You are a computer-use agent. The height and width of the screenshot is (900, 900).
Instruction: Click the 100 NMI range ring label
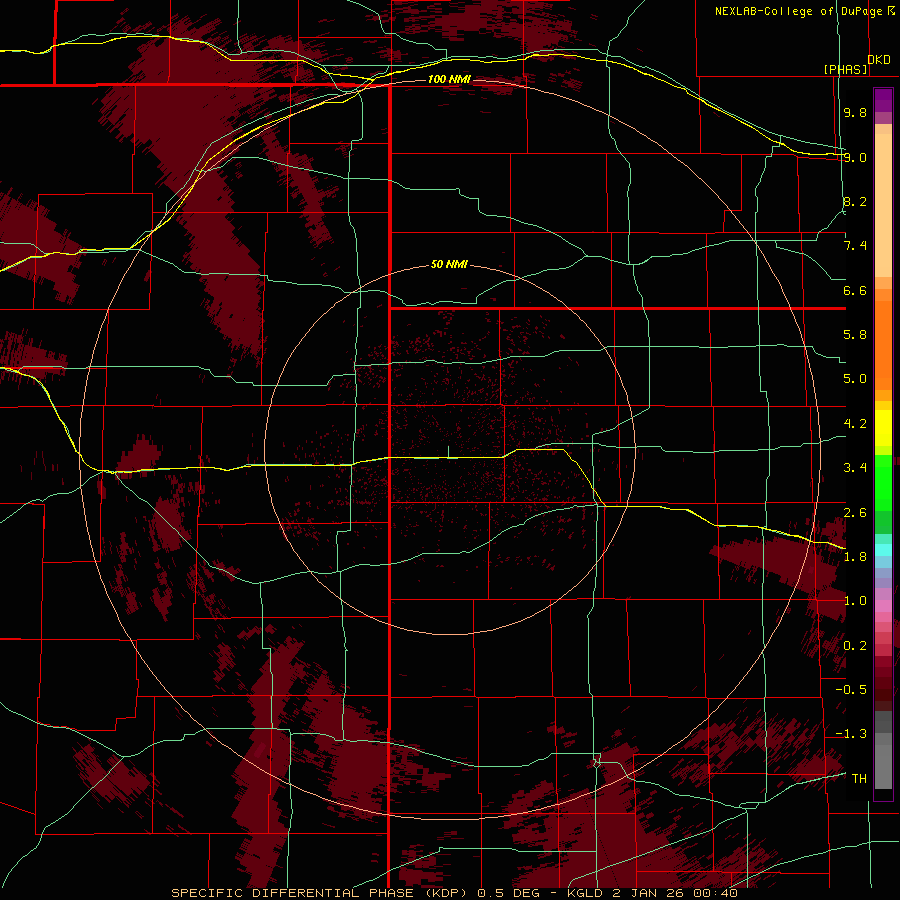[x=449, y=79]
